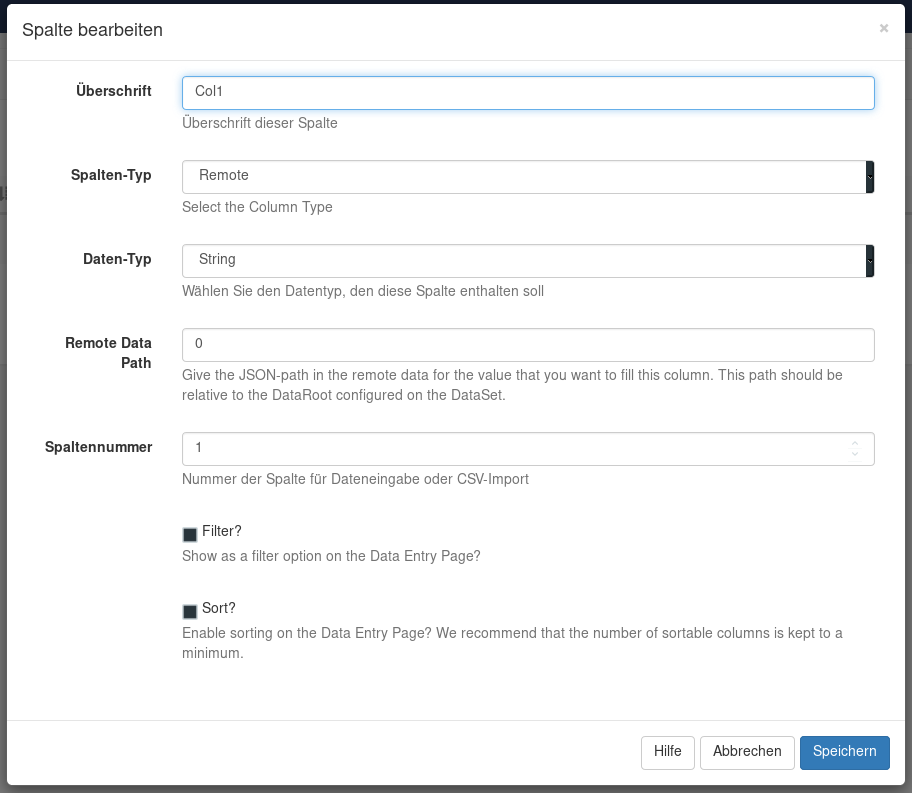Click the Remote Data Path label
912x793 pixels.
tap(108, 353)
